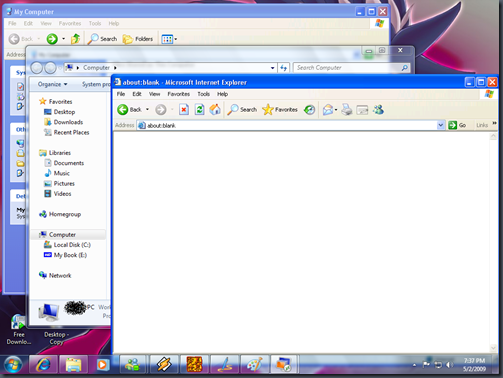Open File menu in Internet Explorer

121,94
